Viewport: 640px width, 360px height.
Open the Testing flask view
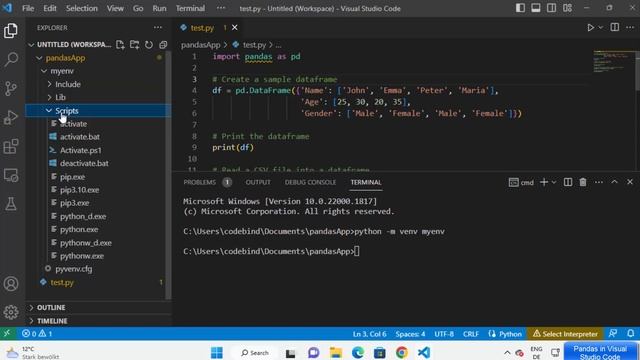11,204
